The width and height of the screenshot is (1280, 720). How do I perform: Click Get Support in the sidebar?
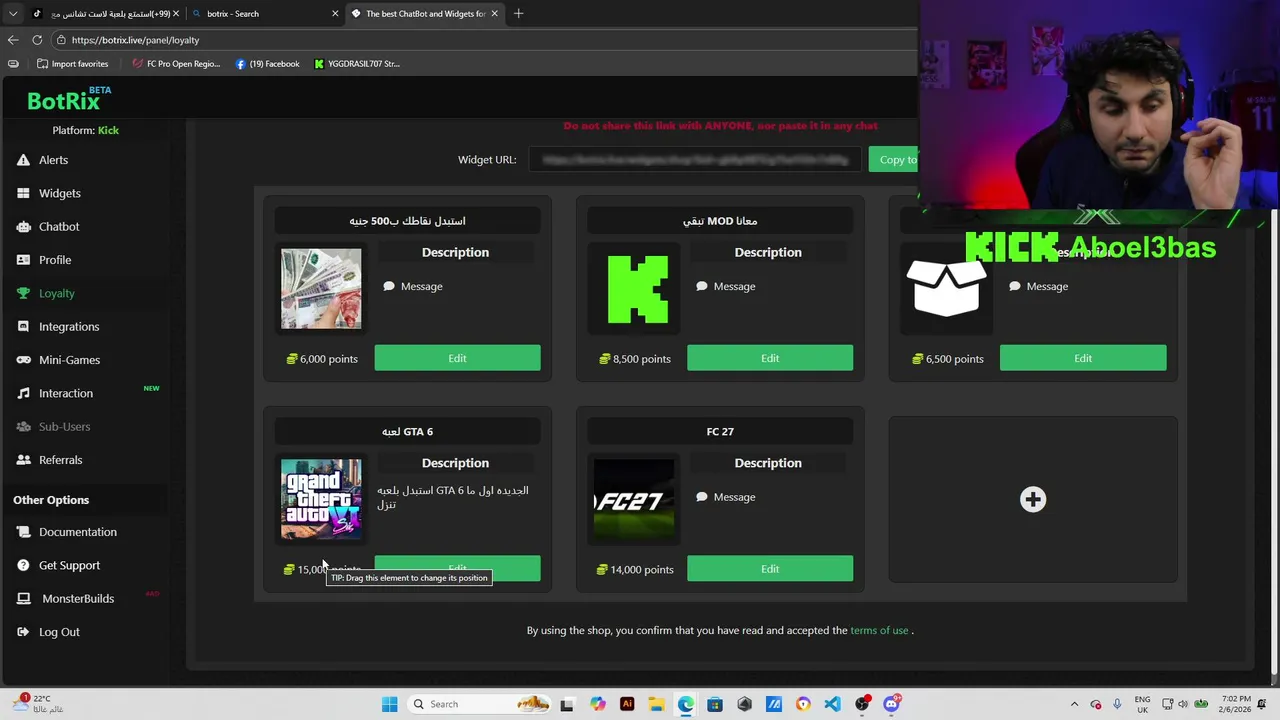click(x=58, y=565)
